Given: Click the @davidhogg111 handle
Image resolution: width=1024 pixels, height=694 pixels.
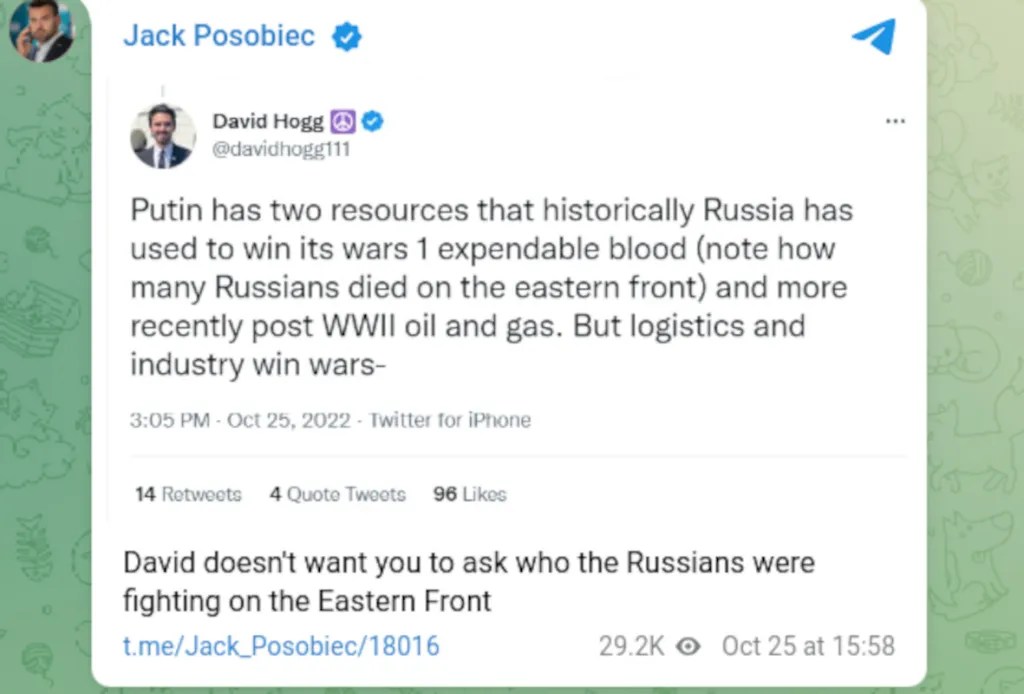Looking at the screenshot, I should (281, 149).
